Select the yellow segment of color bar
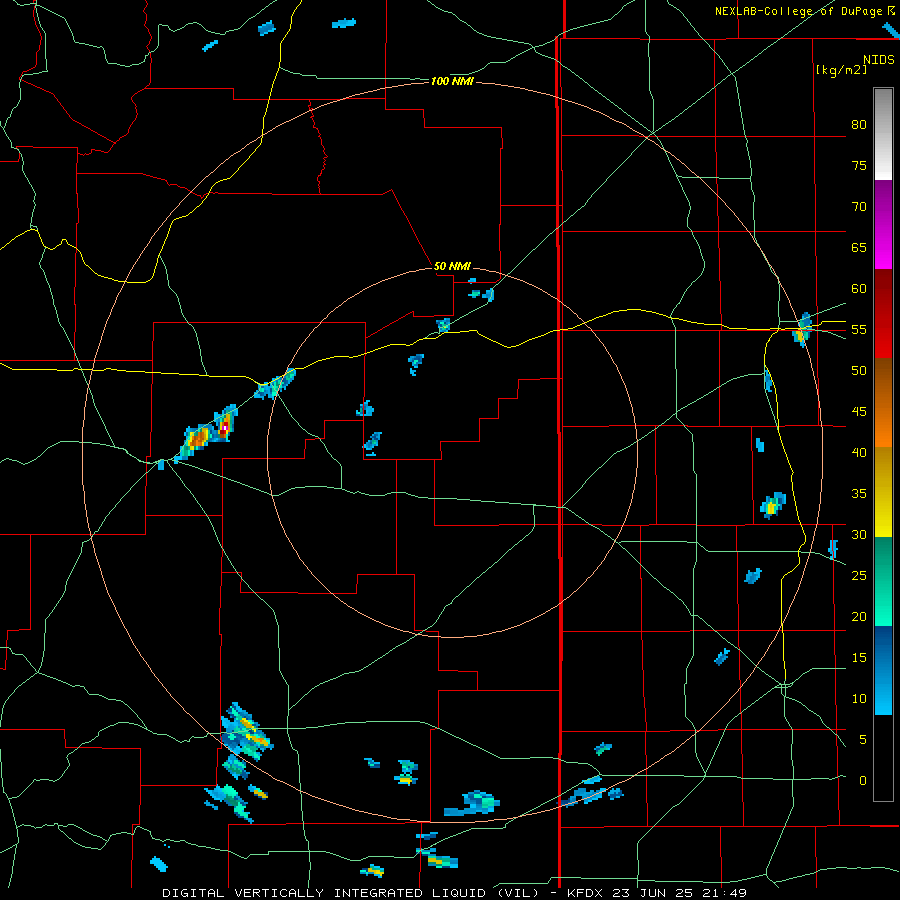Image resolution: width=900 pixels, height=900 pixels. (883, 492)
